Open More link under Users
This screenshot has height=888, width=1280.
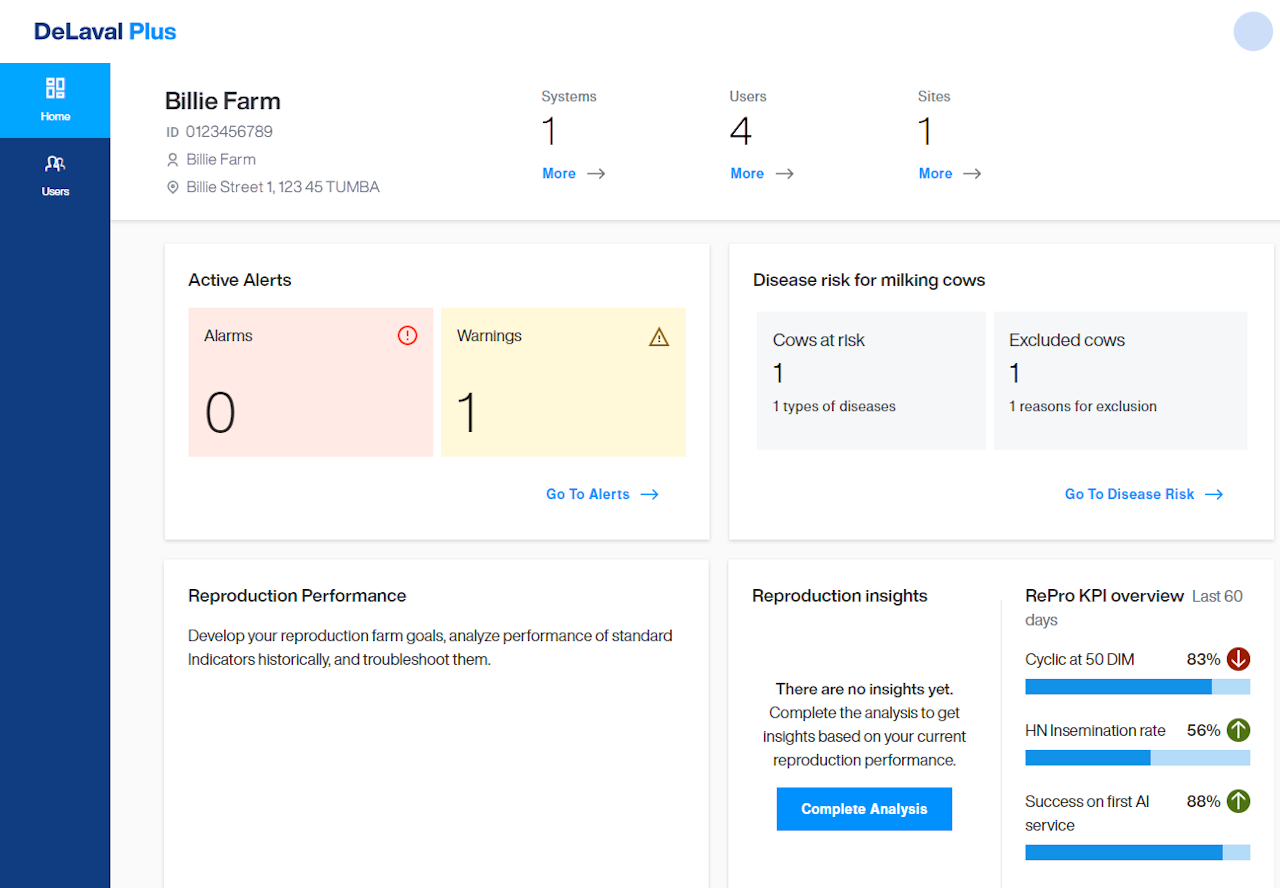click(761, 173)
